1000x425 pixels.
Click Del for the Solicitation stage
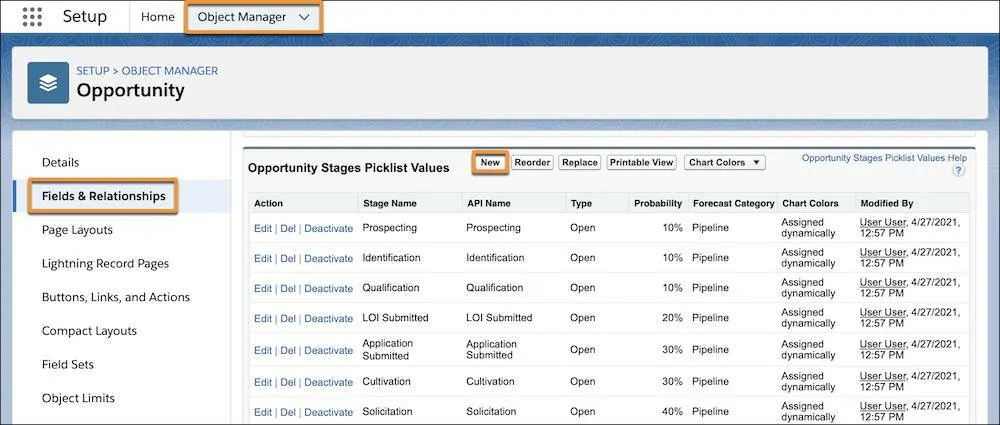click(288, 412)
